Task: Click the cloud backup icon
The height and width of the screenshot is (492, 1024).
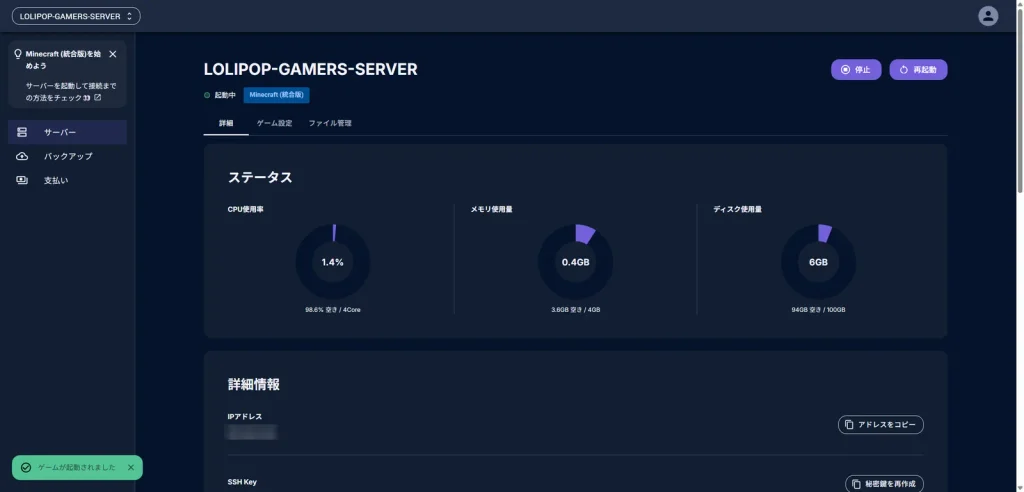Action: (x=22, y=156)
